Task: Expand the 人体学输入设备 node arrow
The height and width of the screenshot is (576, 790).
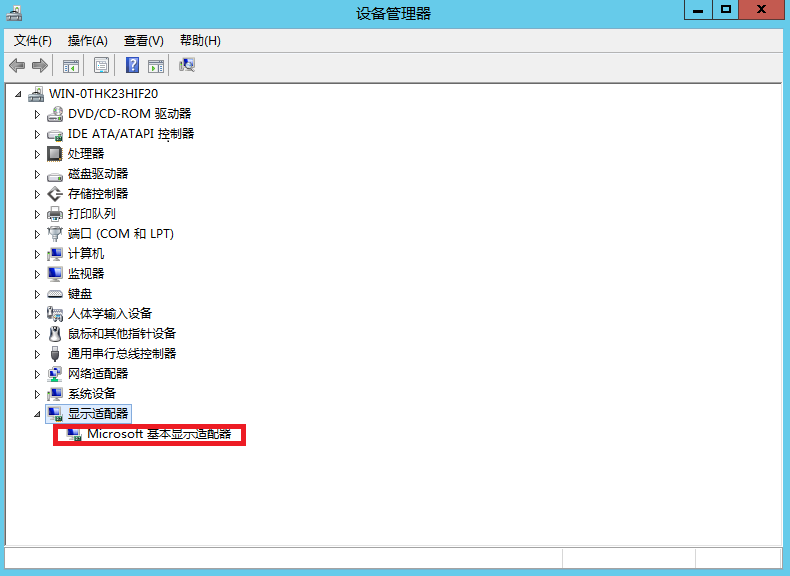Action: tap(37, 314)
